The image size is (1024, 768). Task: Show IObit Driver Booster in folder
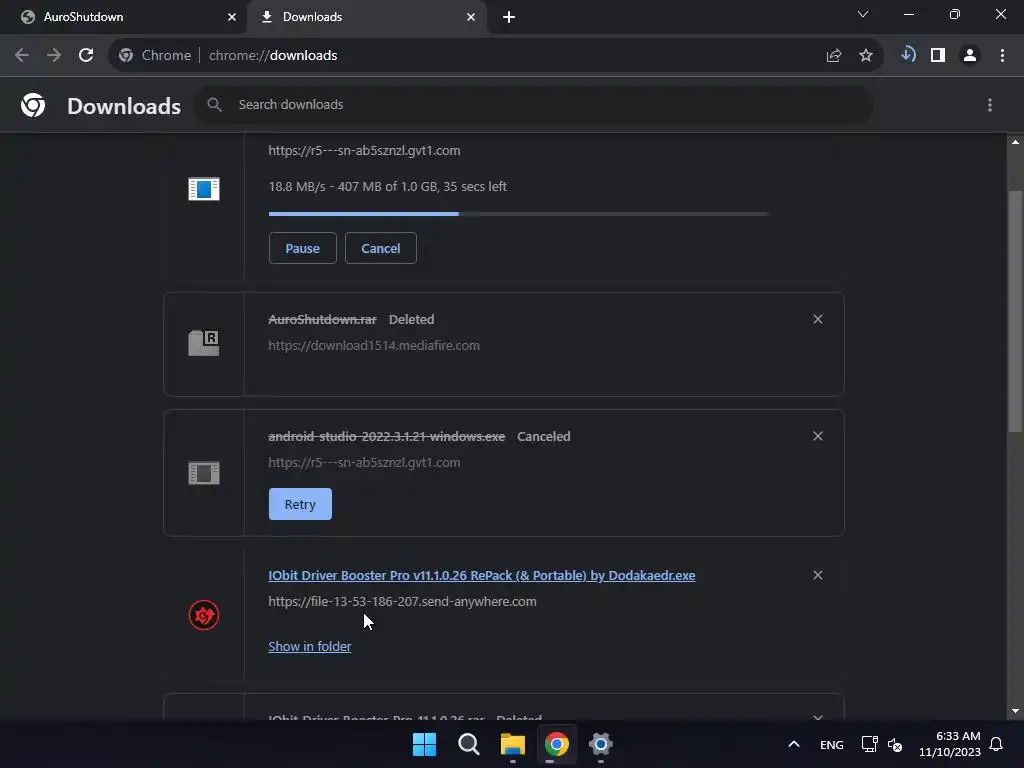(x=310, y=647)
